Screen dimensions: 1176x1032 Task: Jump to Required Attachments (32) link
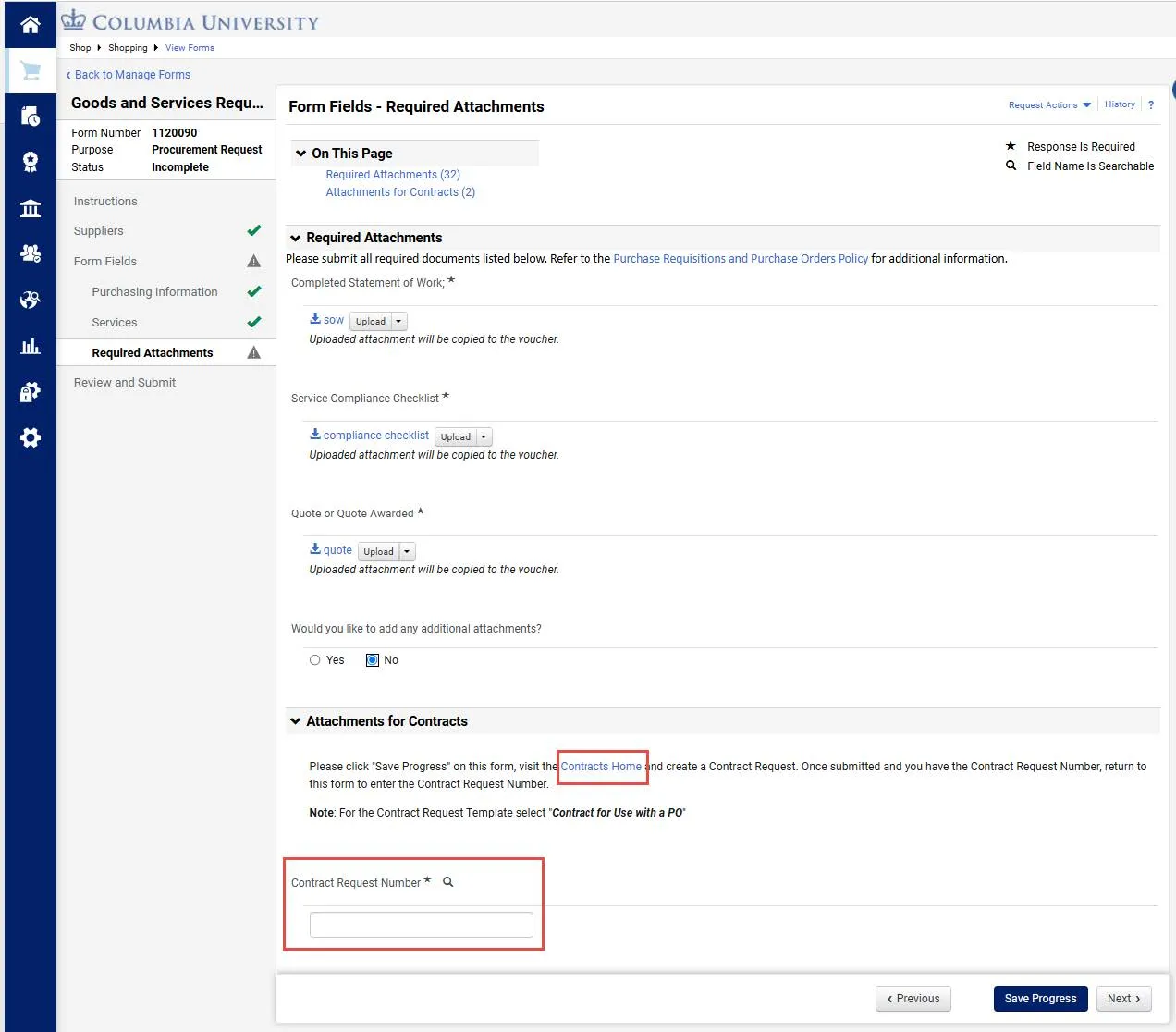pos(393,175)
